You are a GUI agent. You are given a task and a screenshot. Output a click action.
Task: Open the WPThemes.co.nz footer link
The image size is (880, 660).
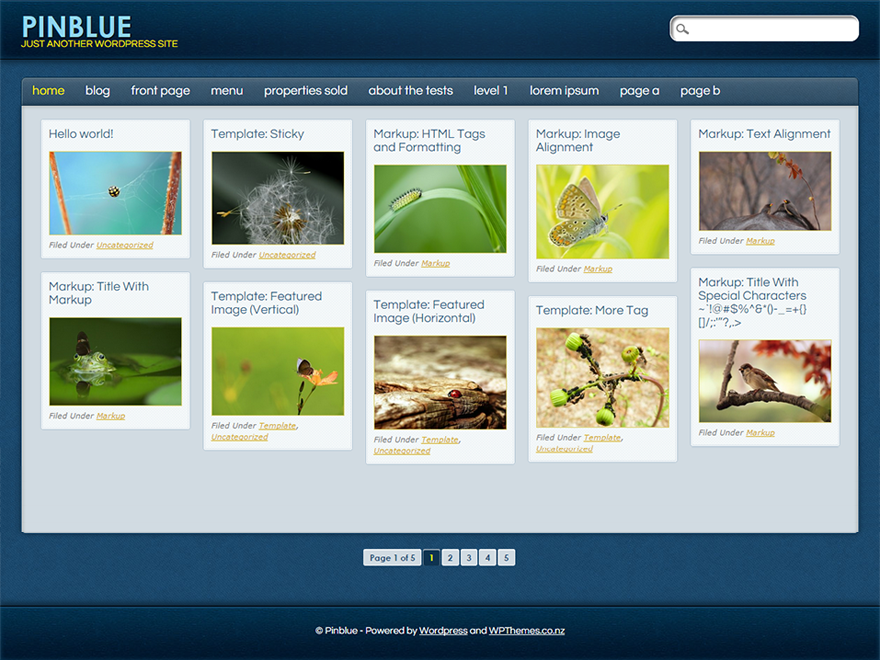click(527, 630)
